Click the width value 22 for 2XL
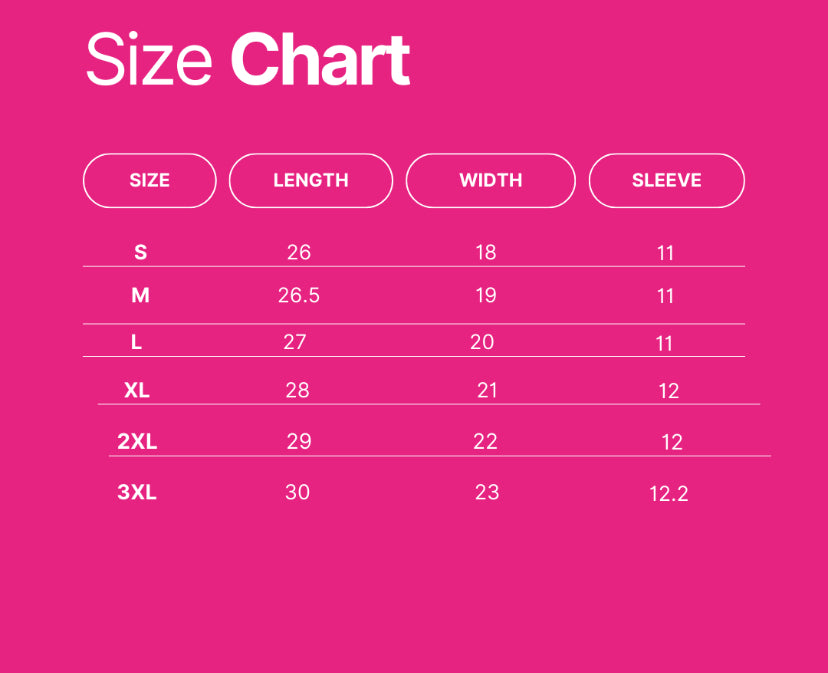The image size is (828, 673). [485, 441]
